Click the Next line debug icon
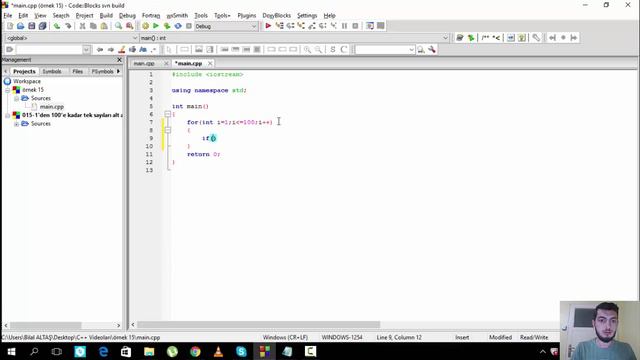This screenshot has height=360, width=640. pyautogui.click(x=290, y=26)
